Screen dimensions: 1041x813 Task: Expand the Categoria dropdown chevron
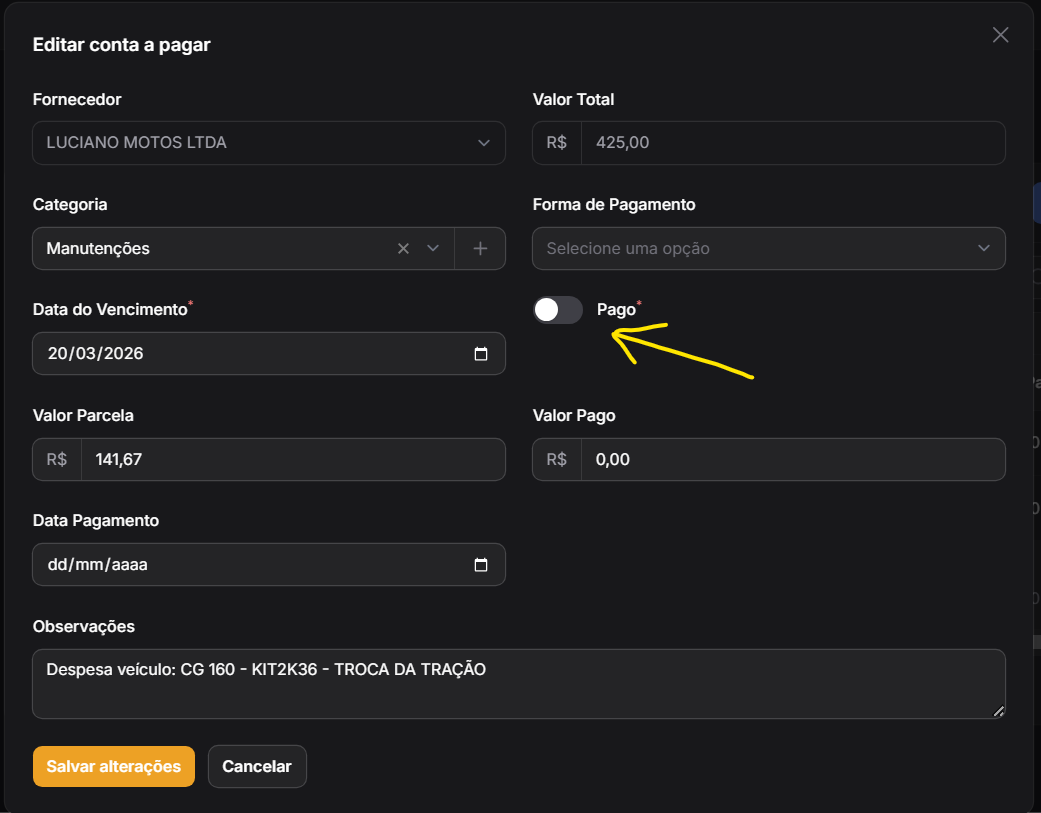pos(433,248)
